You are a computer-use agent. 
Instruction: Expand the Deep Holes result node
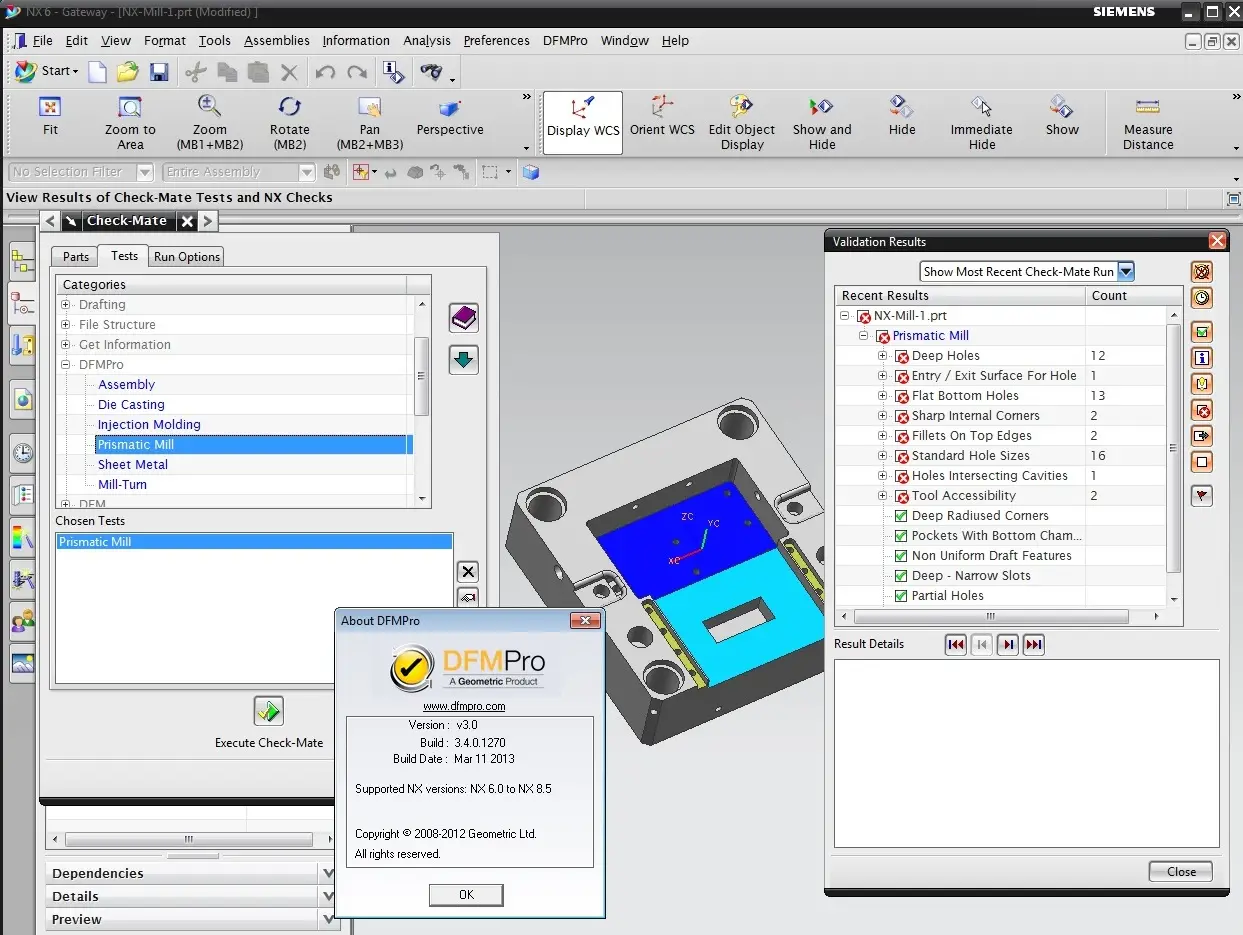(882, 356)
